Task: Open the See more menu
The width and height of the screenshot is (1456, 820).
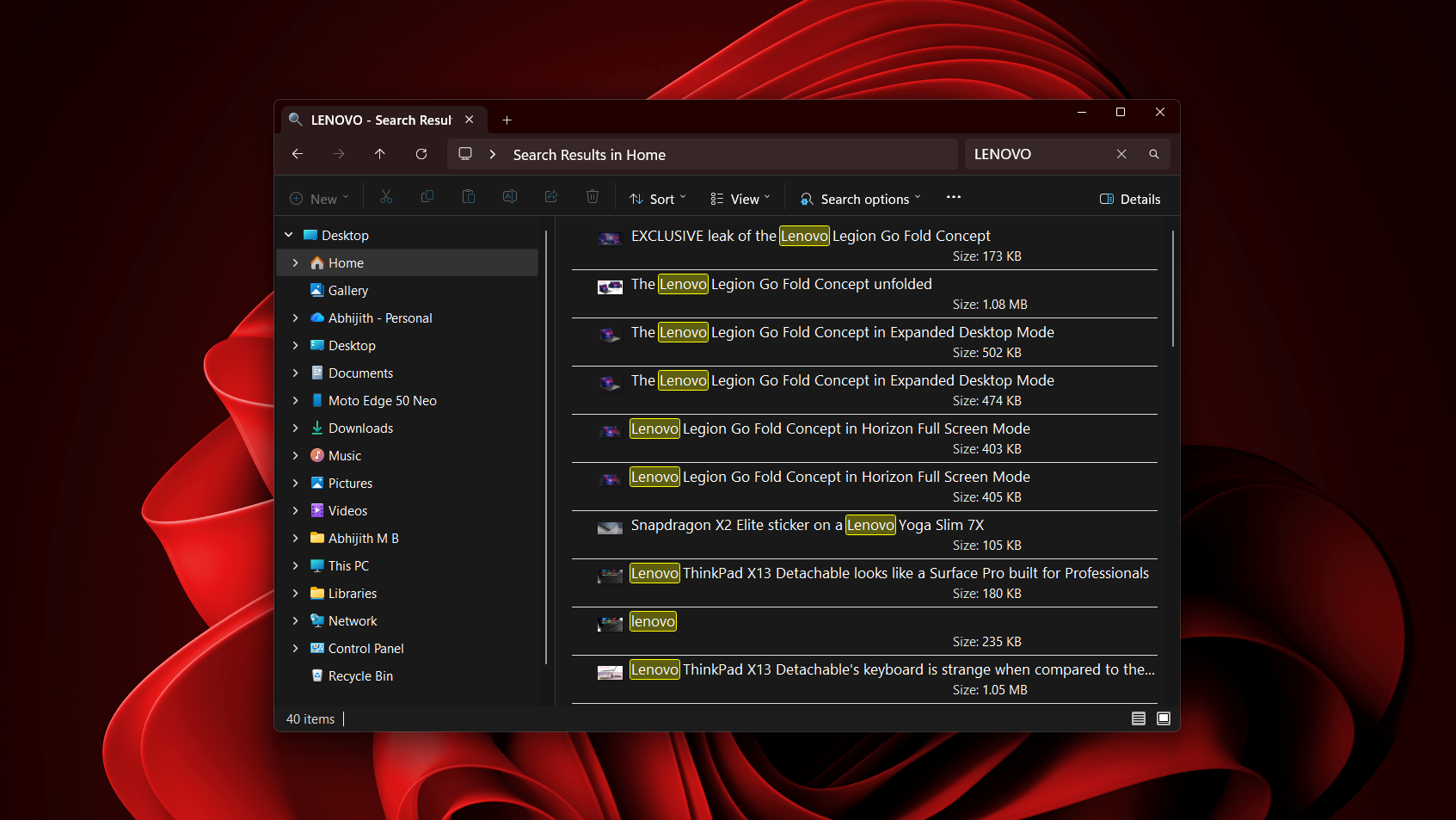Action: (x=953, y=197)
